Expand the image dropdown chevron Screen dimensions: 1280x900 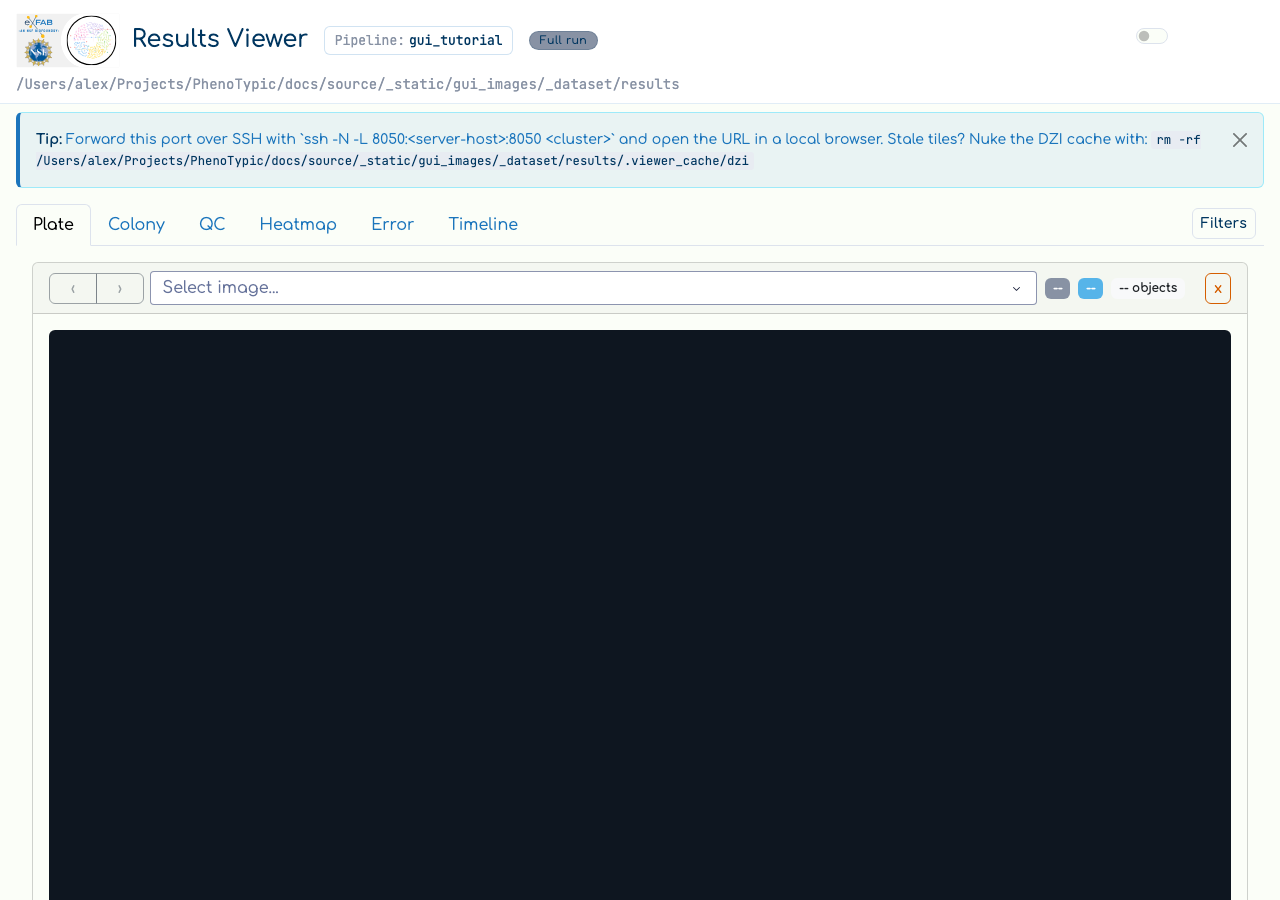coord(1016,288)
